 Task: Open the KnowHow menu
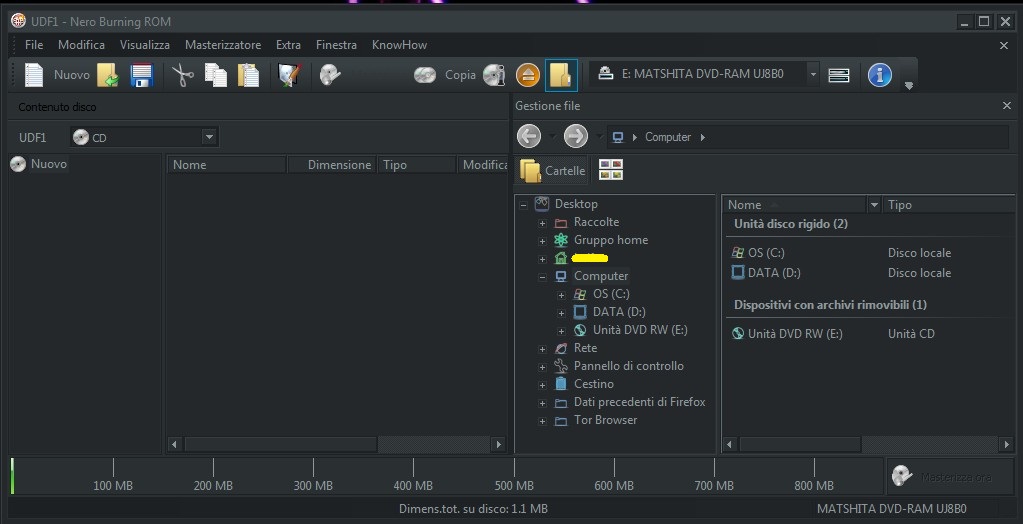pos(399,45)
